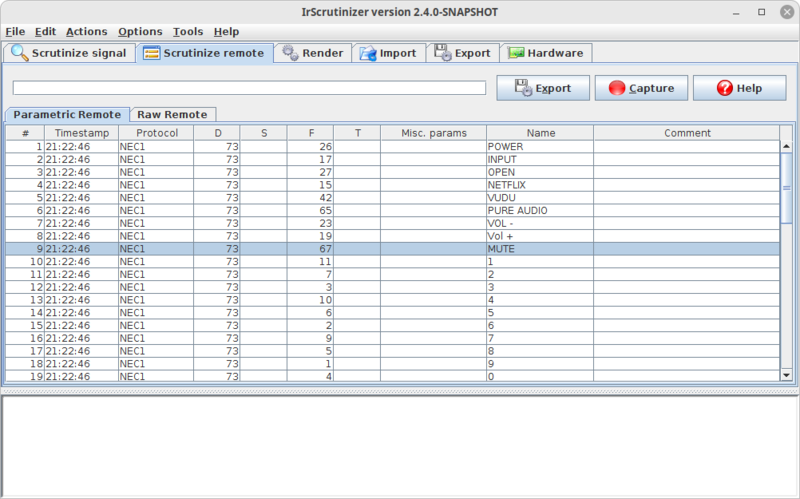800x499 pixels.
Task: Click the Scrutinize remote tab icon
Action: click(x=151, y=53)
